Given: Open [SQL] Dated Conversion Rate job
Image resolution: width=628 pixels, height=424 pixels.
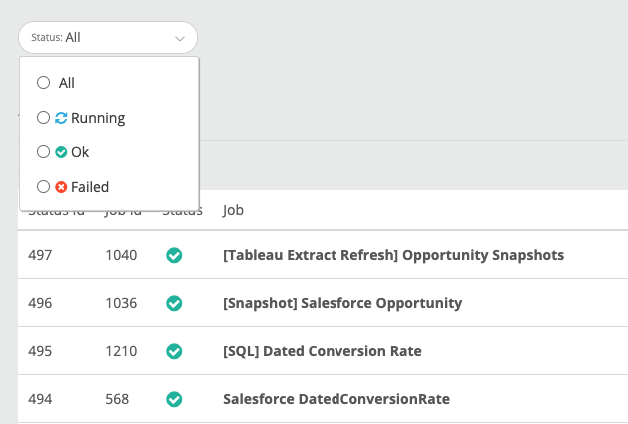Looking at the screenshot, I should coord(322,351).
